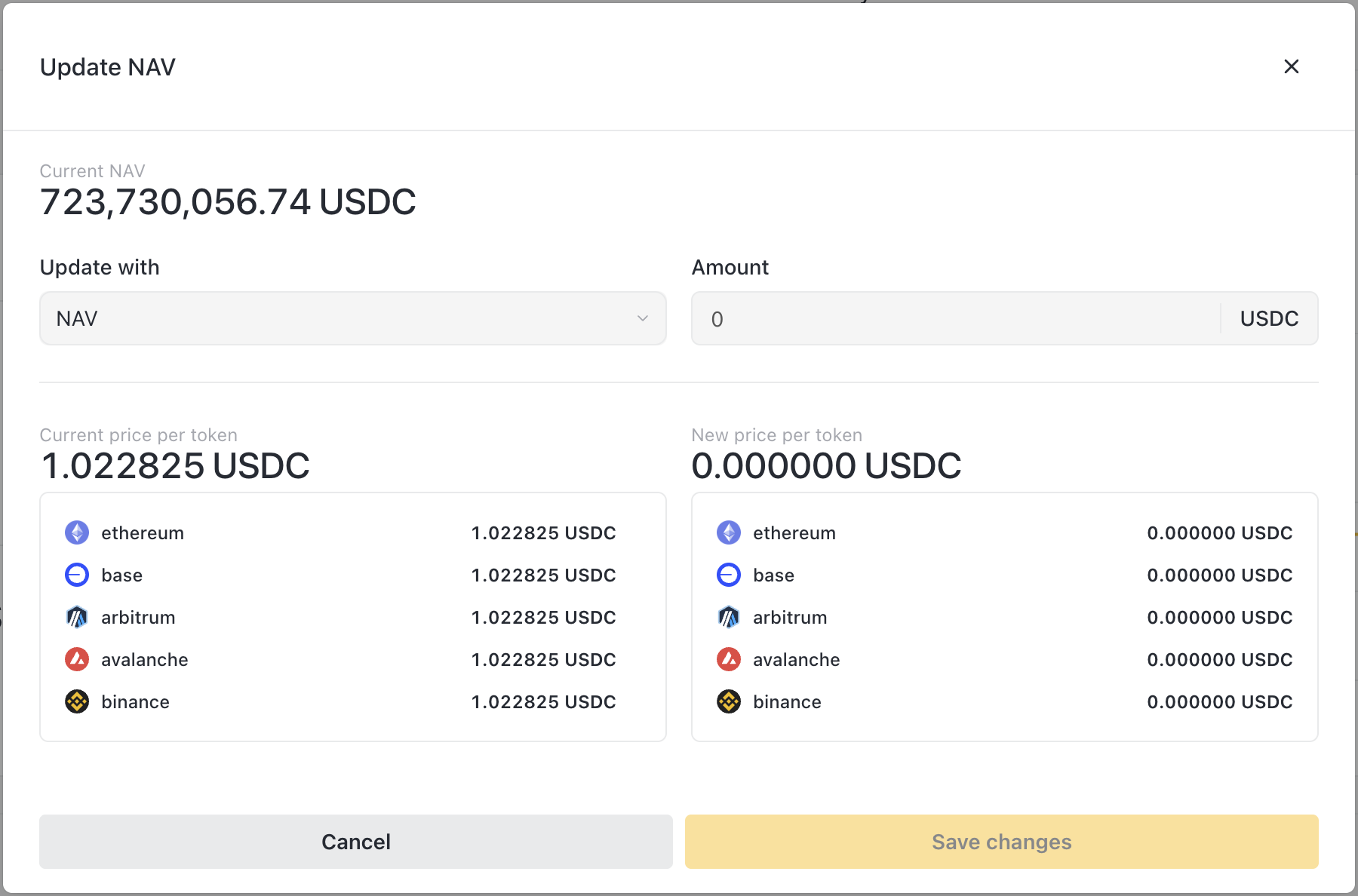Viewport: 1358px width, 896px height.
Task: Focus the Amount input field
Action: pyautogui.click(x=955, y=318)
